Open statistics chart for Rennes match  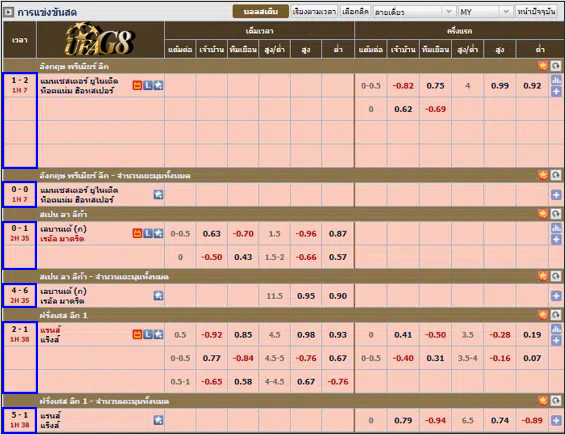pos(556,329)
